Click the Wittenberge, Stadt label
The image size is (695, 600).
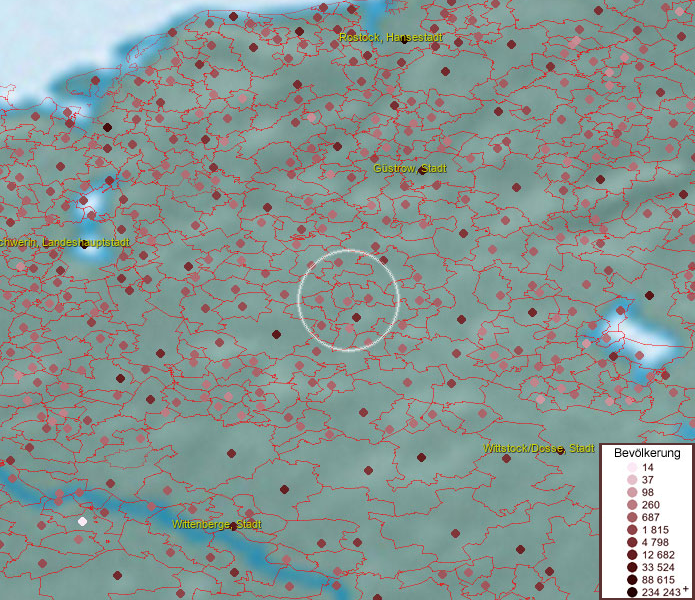217,524
